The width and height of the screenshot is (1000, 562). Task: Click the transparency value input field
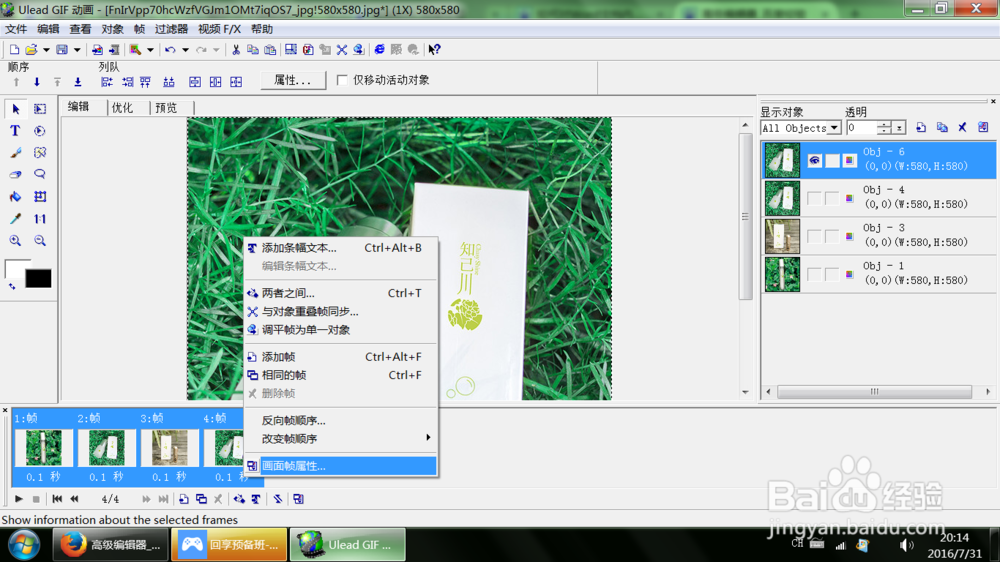tap(861, 128)
